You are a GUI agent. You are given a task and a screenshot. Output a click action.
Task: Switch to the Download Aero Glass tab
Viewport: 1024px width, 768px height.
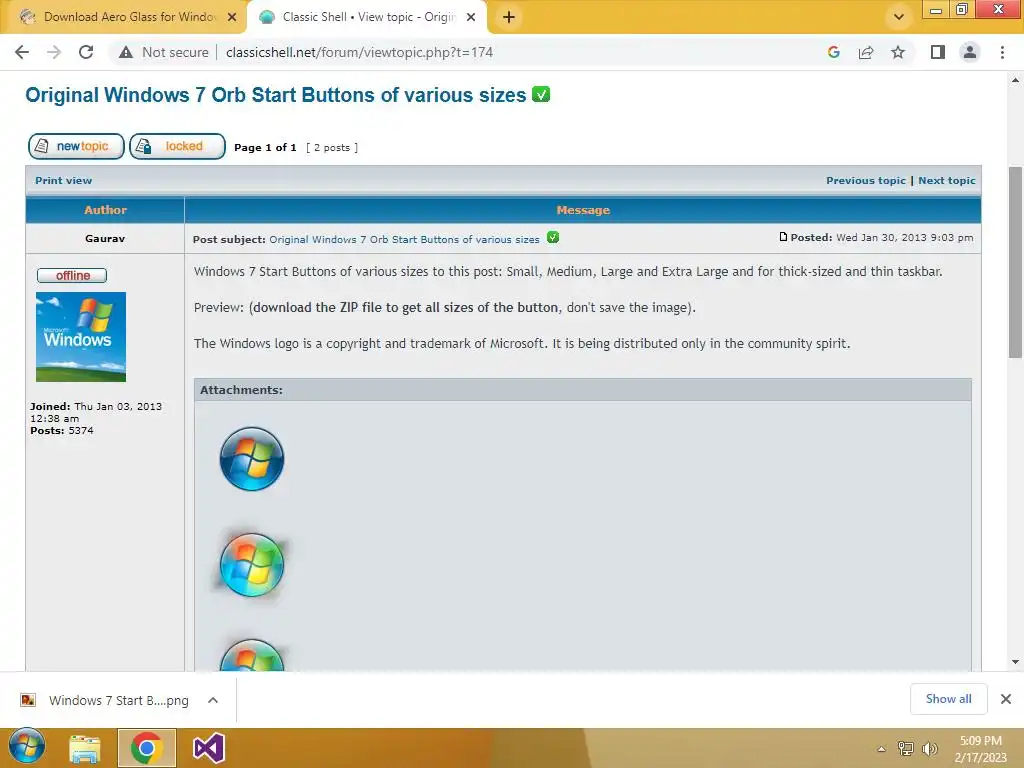point(123,17)
